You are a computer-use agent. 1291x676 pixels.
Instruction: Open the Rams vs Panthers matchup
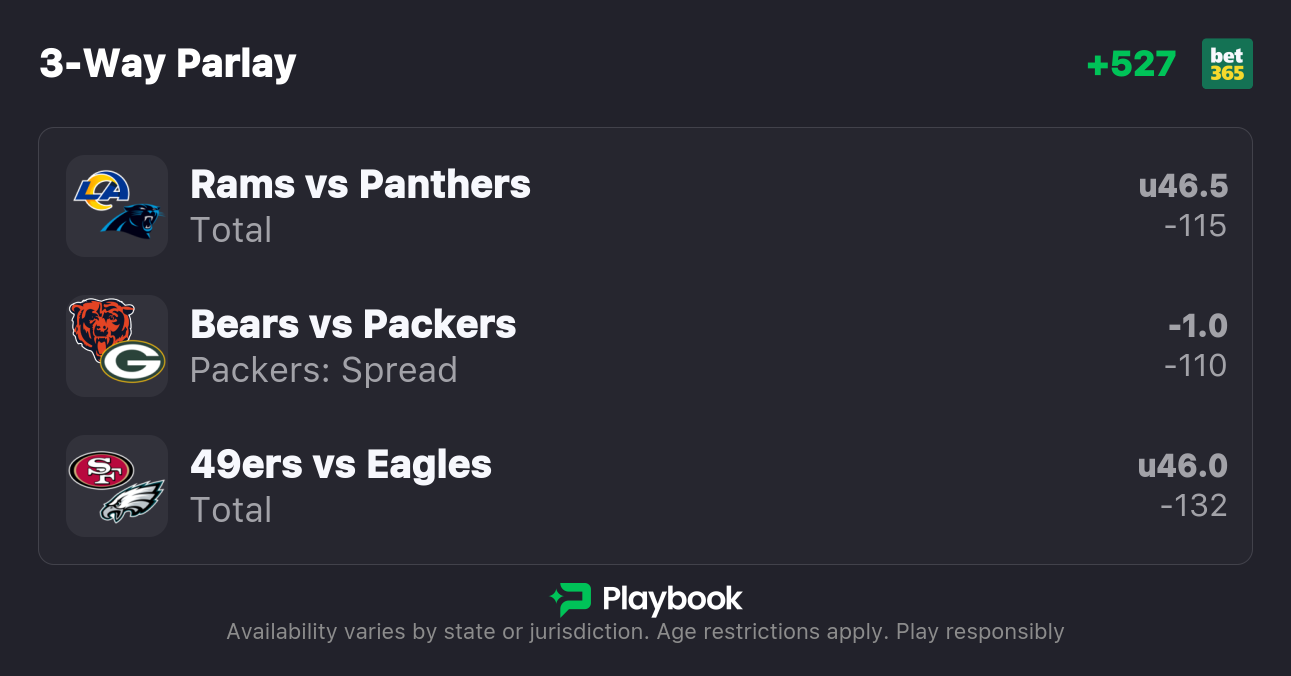tap(360, 184)
